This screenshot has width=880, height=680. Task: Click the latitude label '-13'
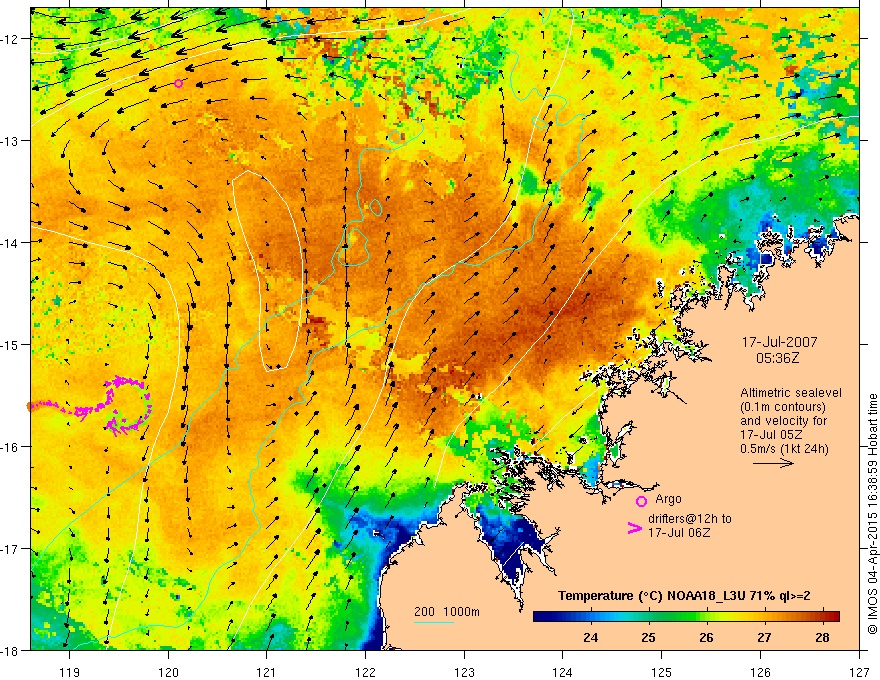(10, 140)
